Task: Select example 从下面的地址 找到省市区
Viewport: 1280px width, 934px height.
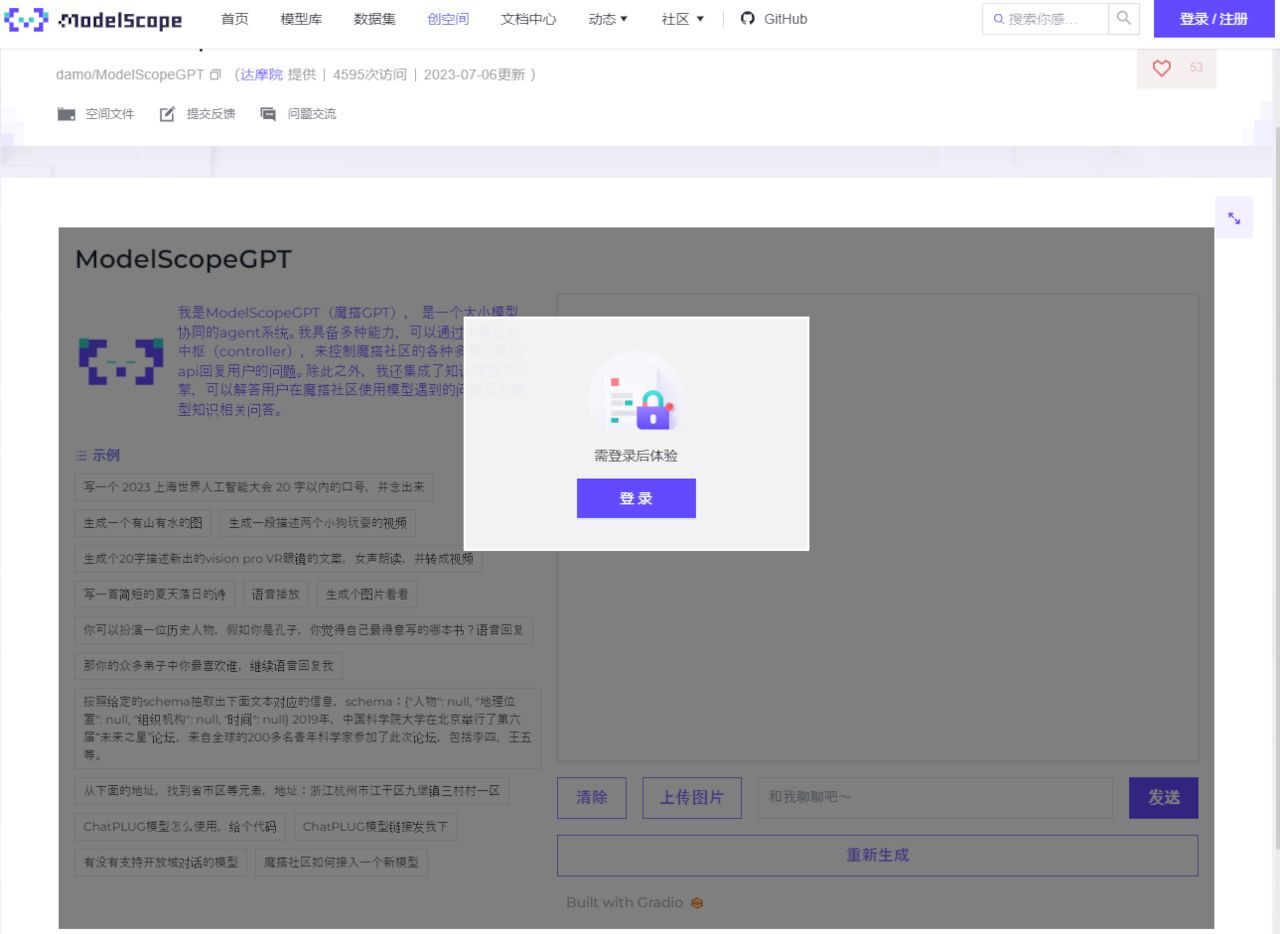Action: coord(292,791)
